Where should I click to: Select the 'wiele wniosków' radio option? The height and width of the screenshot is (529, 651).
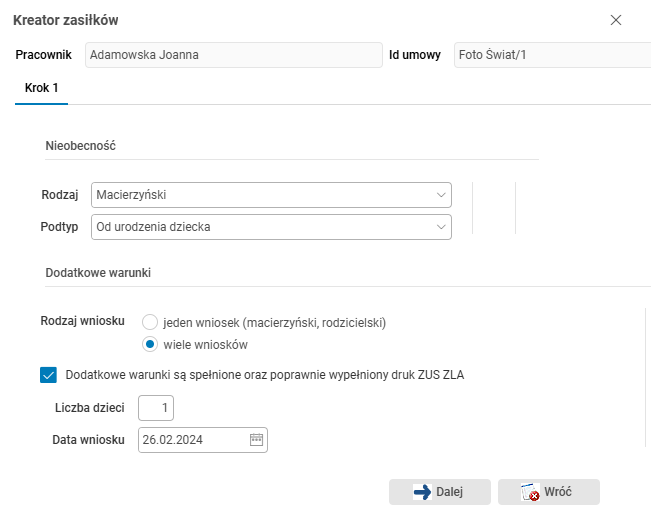[150, 345]
